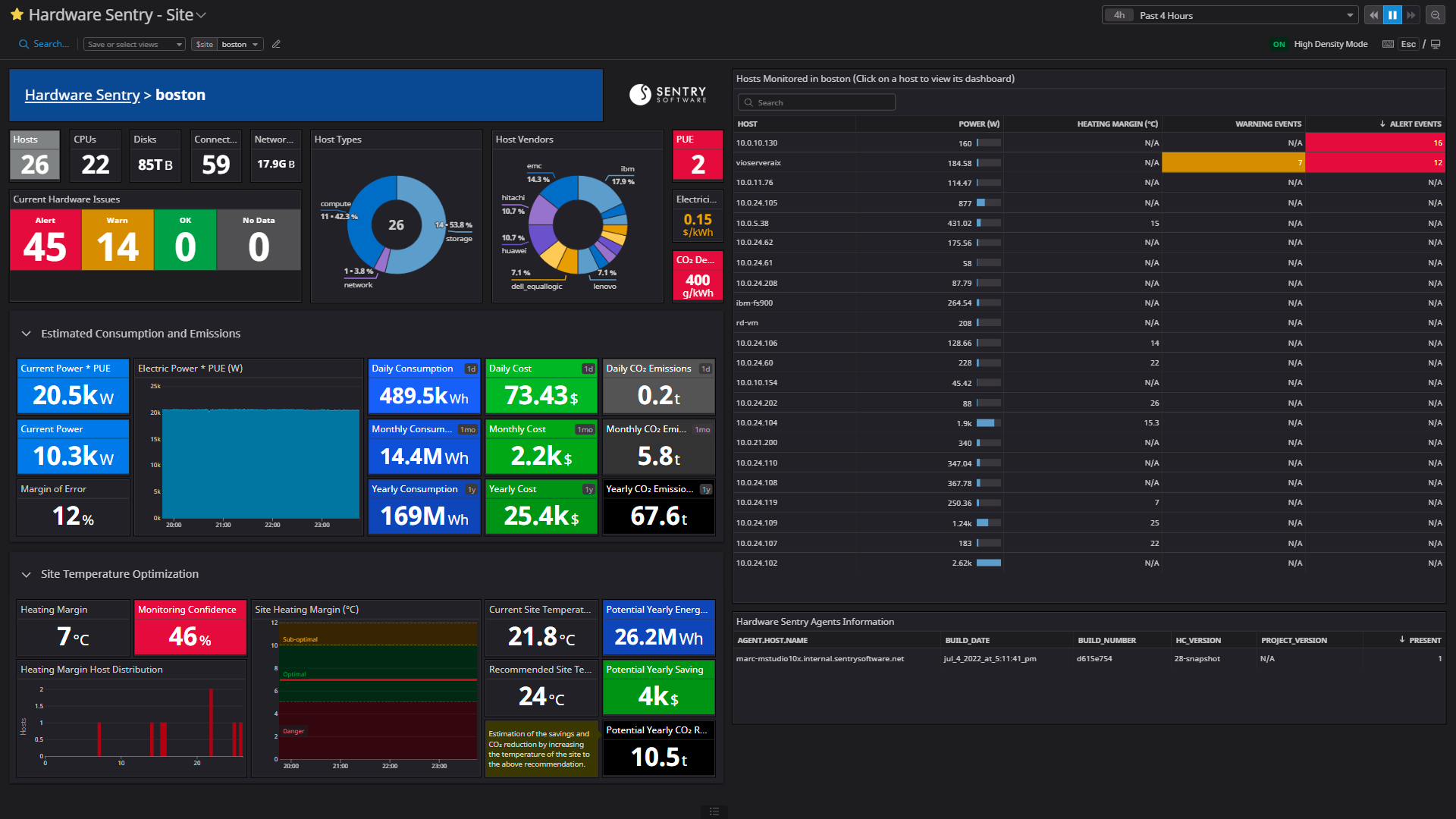Open the Hardware Sentry - Site dashboard menu
1456x819 pixels.
point(199,14)
